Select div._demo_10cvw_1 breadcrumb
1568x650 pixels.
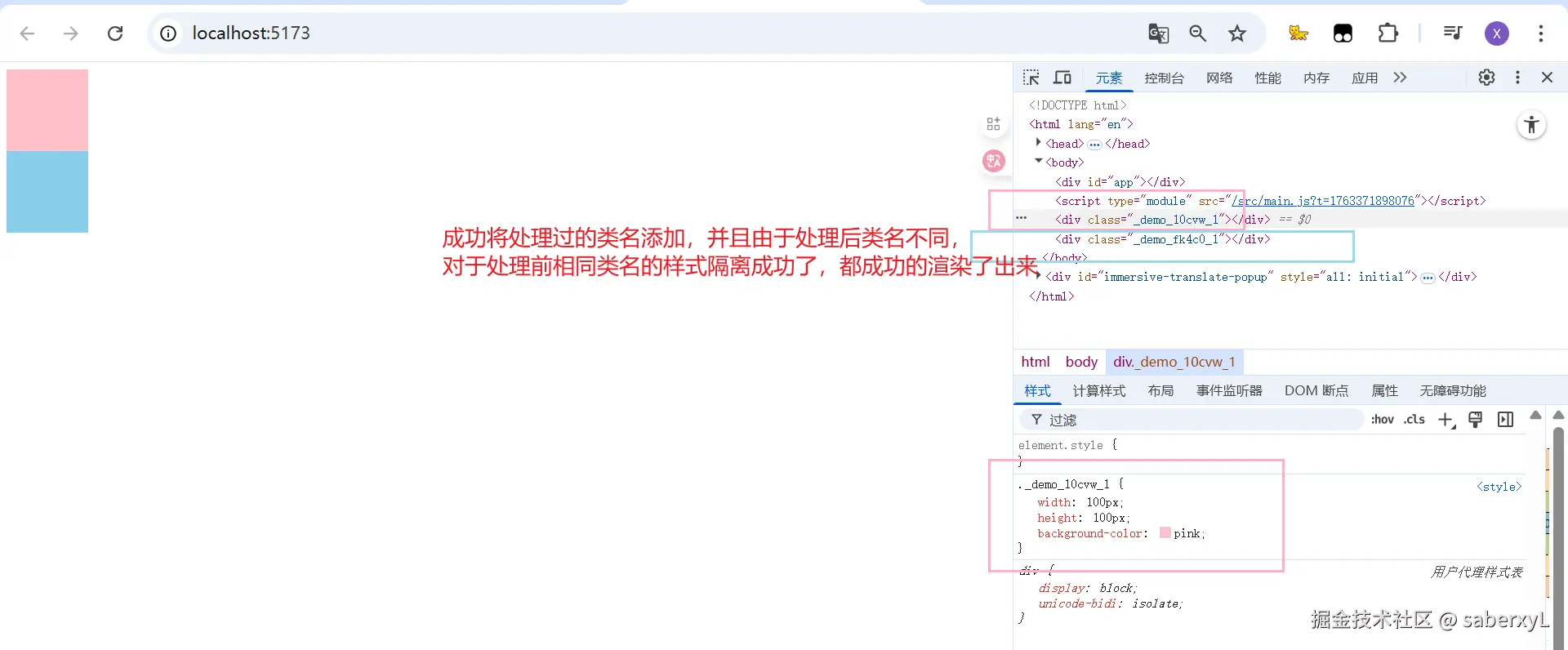[x=1174, y=362]
